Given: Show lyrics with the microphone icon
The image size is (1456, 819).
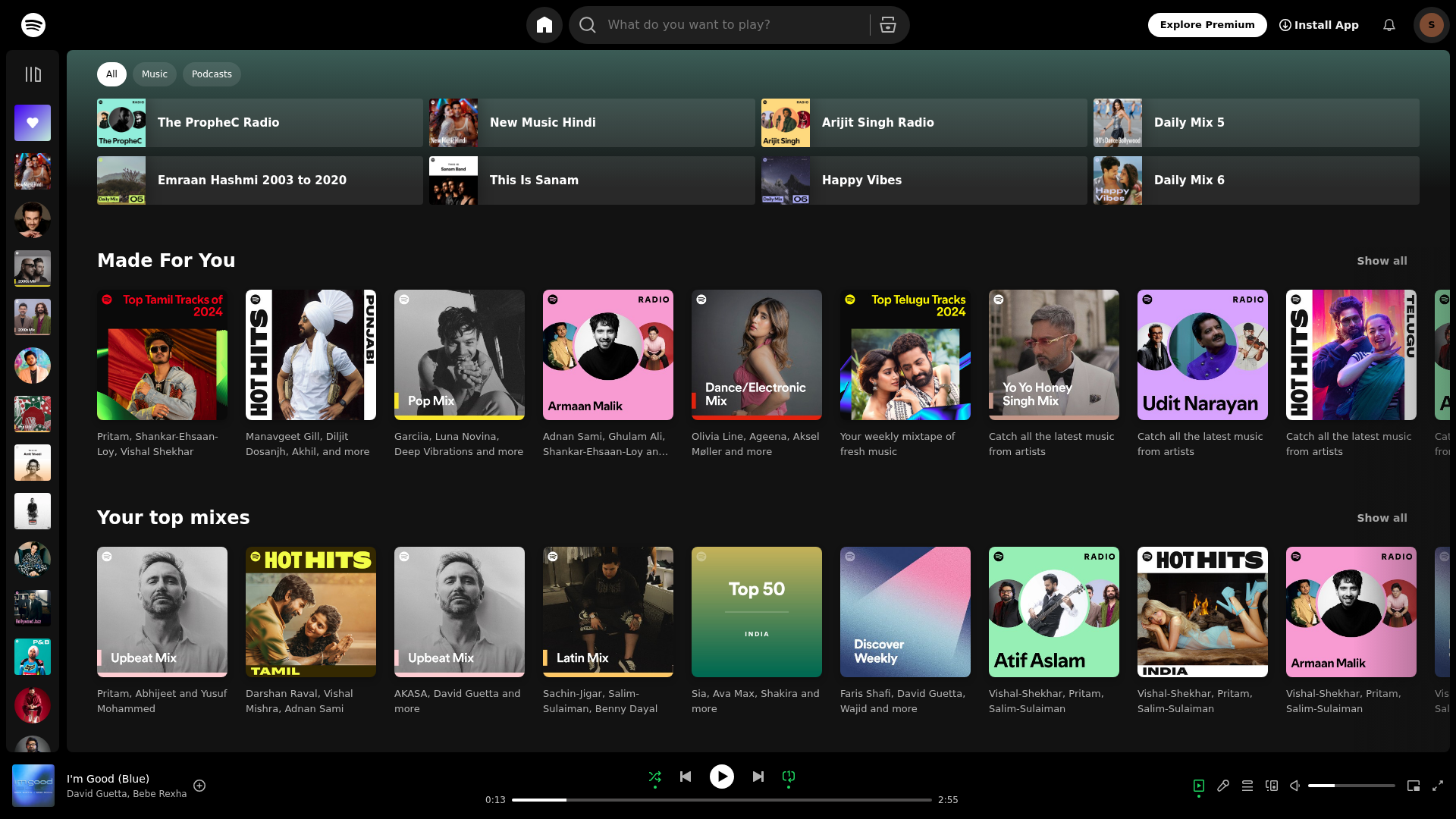Looking at the screenshot, I should point(1223,786).
